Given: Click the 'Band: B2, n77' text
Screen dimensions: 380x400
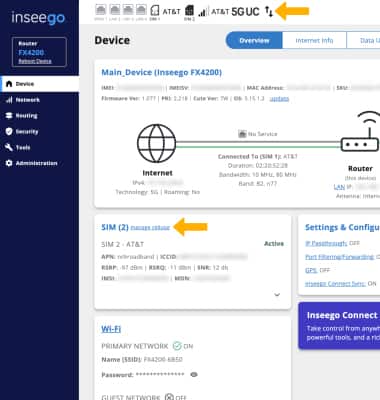Looking at the screenshot, I should [x=258, y=184].
